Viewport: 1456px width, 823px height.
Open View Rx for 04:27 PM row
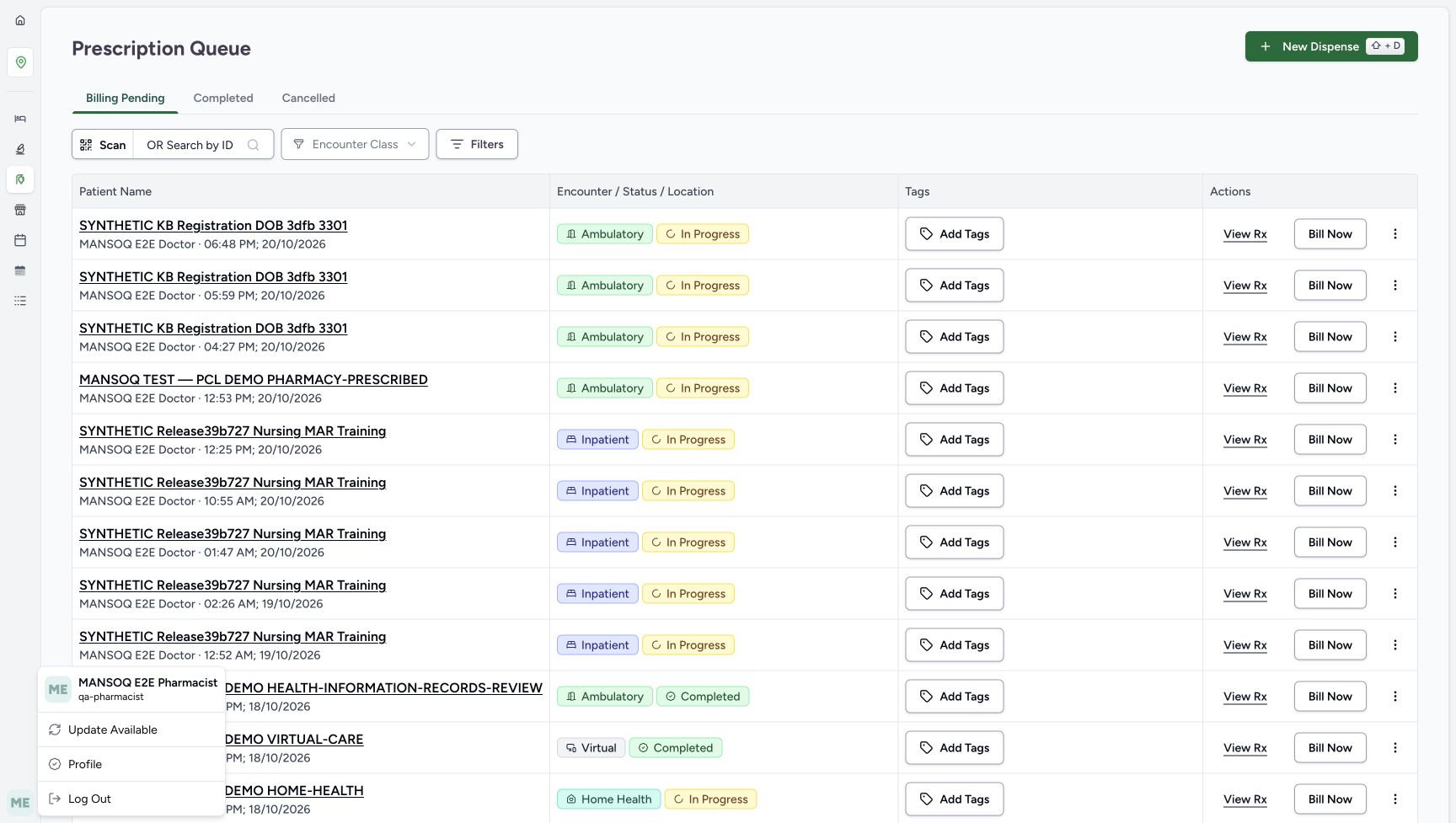[x=1245, y=337]
